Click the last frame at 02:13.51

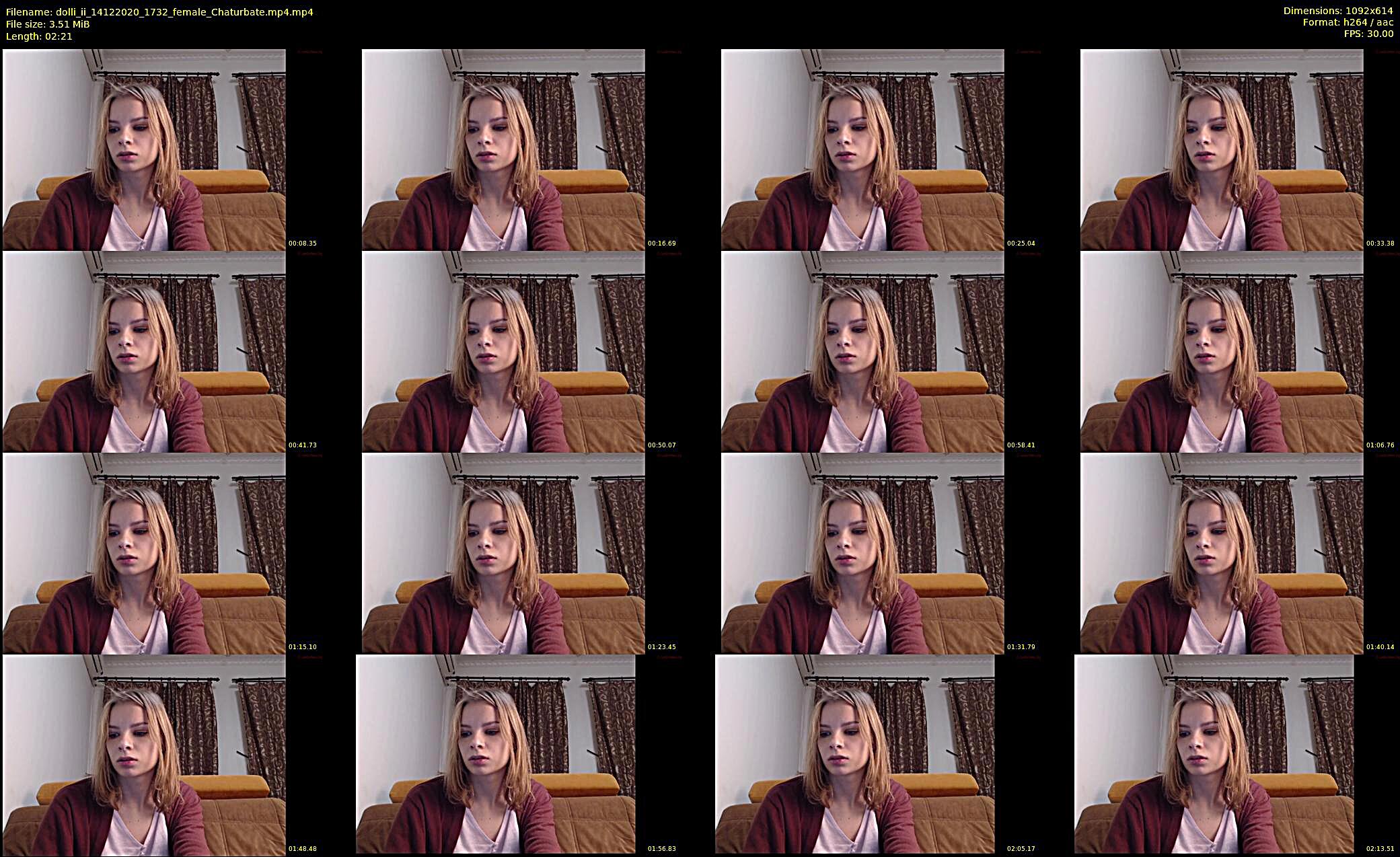coord(1214,755)
